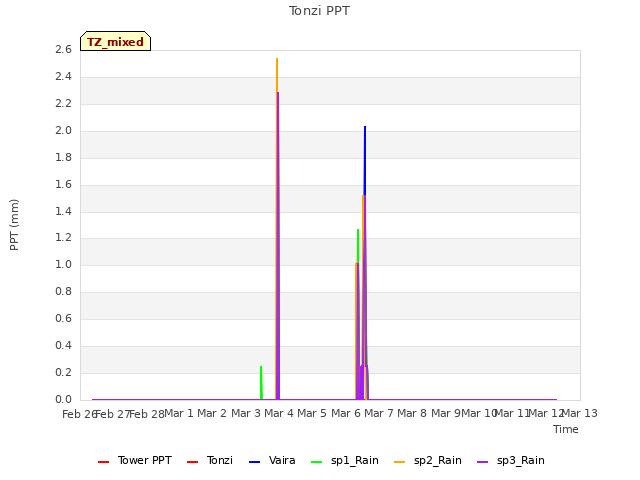640x480 pixels.
Task: Click the TZ_mixed annotation label
Action: [x=116, y=41]
